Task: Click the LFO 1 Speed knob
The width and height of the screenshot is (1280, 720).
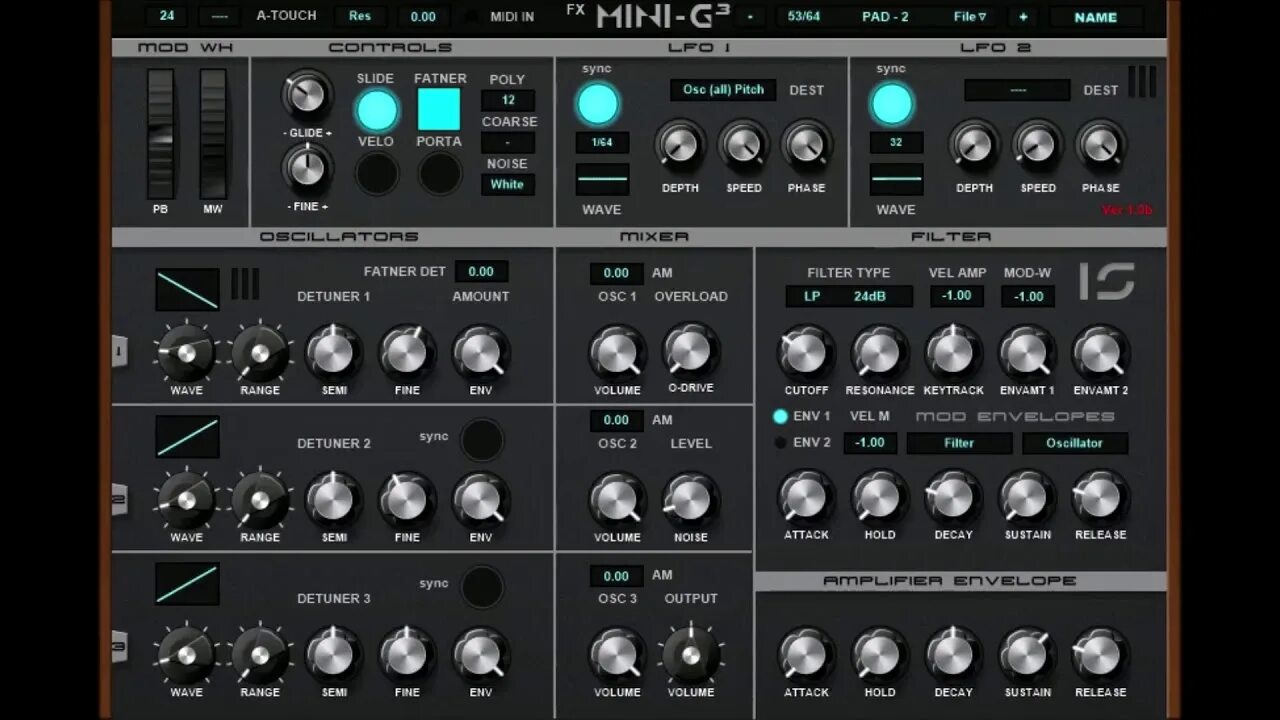Action: 743,147
